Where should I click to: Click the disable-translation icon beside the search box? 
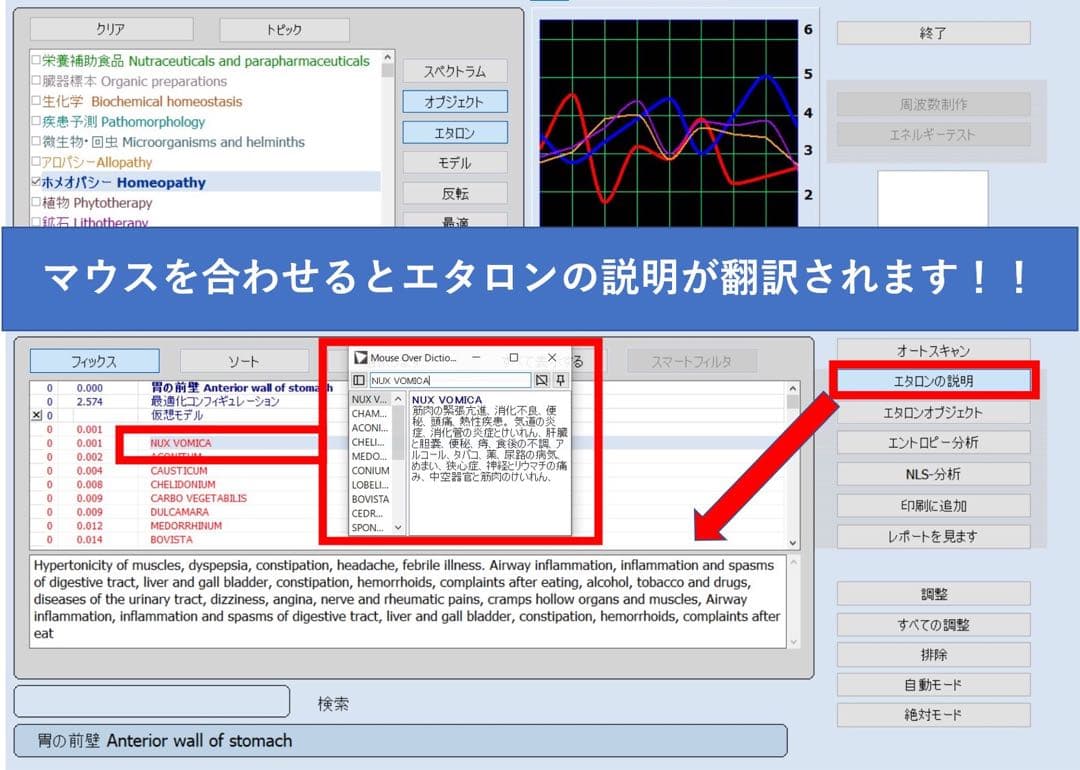pos(542,380)
